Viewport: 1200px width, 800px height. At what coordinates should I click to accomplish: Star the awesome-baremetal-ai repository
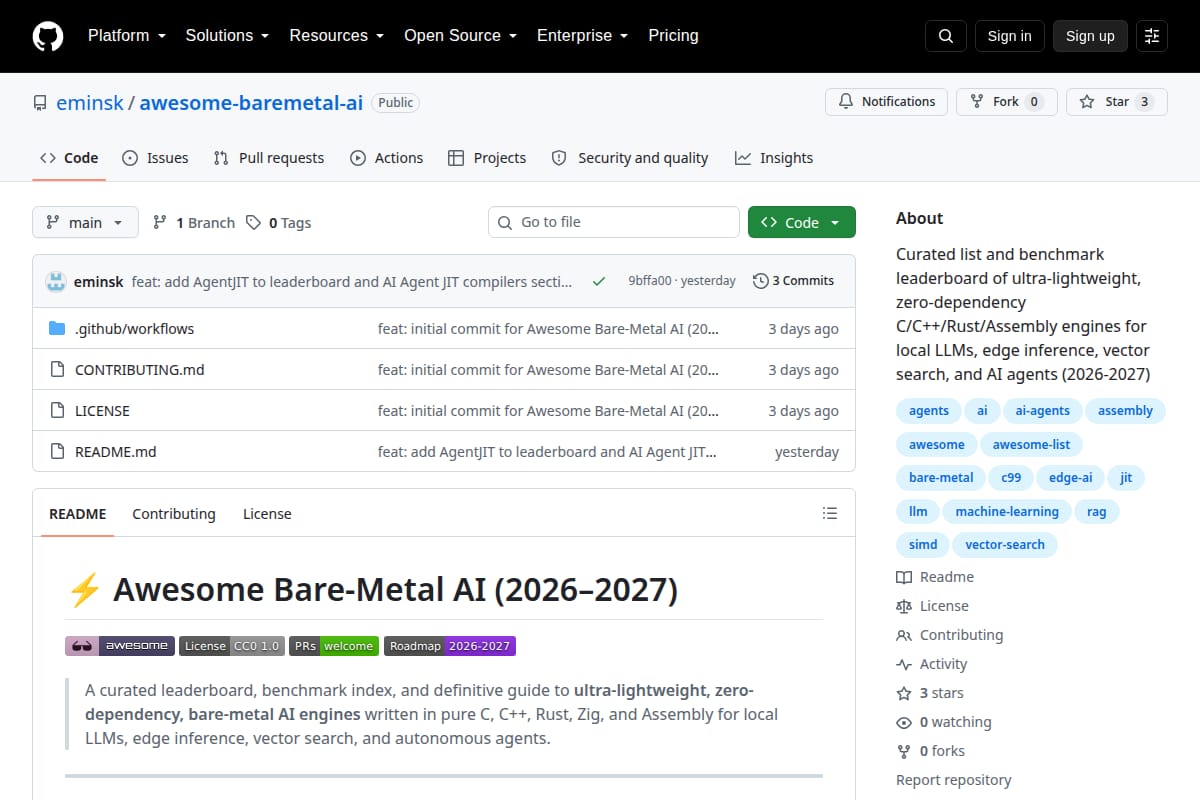tap(1117, 102)
